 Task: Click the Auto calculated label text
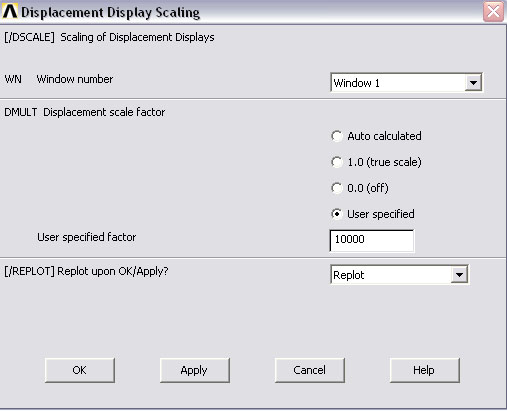[384, 136]
